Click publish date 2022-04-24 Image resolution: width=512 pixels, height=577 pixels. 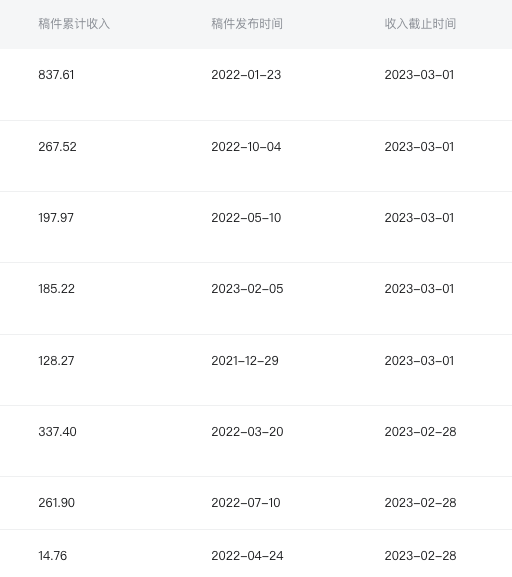pyautogui.click(x=247, y=556)
